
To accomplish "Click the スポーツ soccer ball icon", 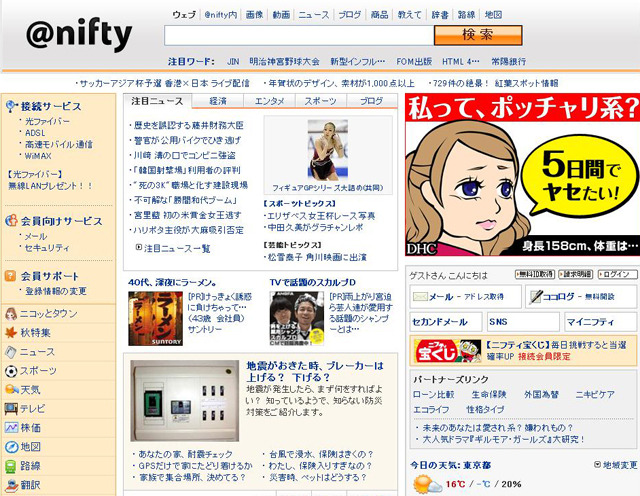I will point(9,370).
